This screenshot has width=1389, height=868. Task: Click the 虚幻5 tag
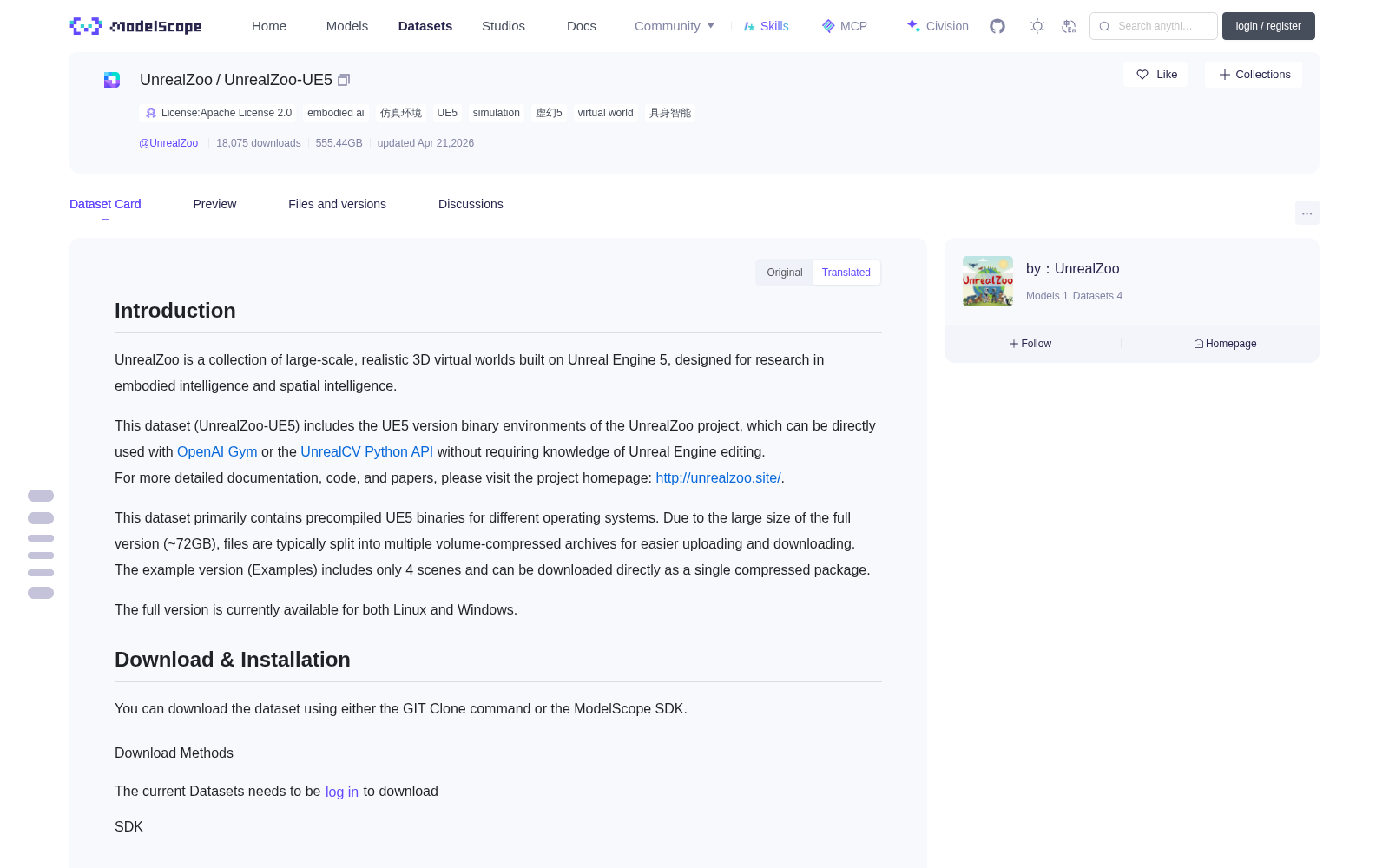coord(549,113)
